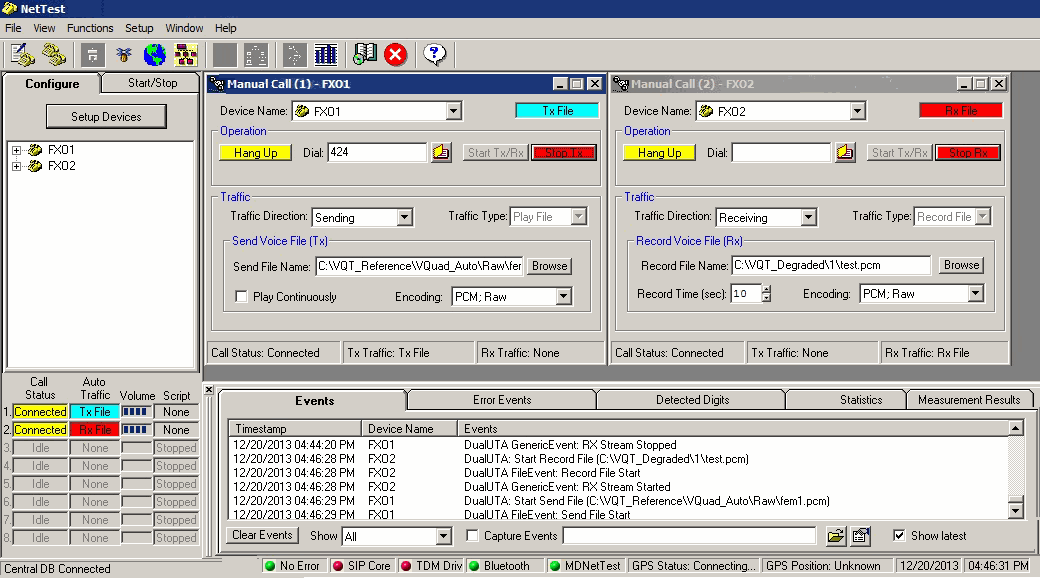Open the View menu
Screen dimensions: 1040x578
coord(44,28)
